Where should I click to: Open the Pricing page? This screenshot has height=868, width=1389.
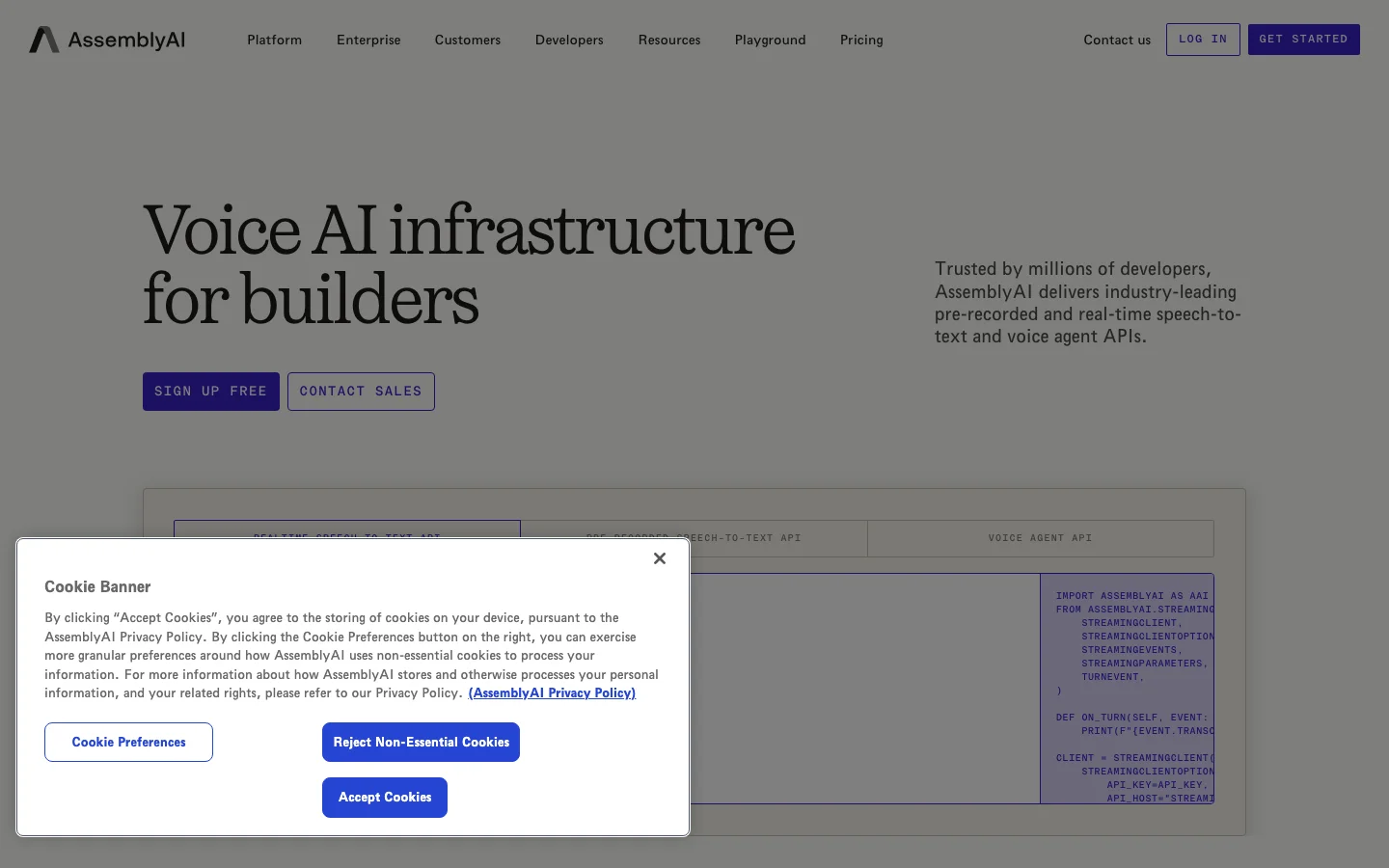[861, 40]
